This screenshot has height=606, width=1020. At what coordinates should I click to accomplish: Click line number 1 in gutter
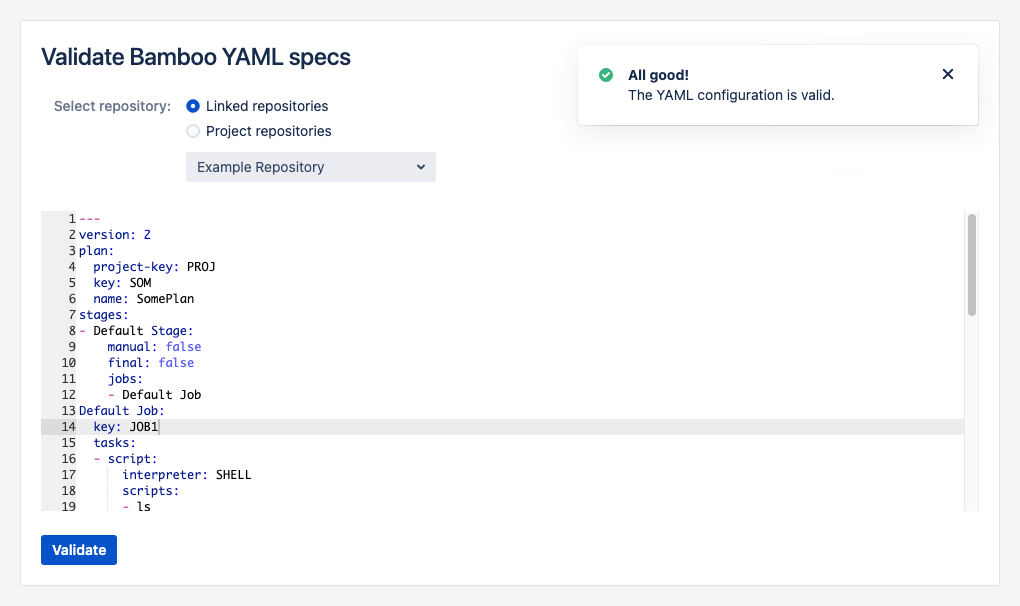click(x=72, y=219)
